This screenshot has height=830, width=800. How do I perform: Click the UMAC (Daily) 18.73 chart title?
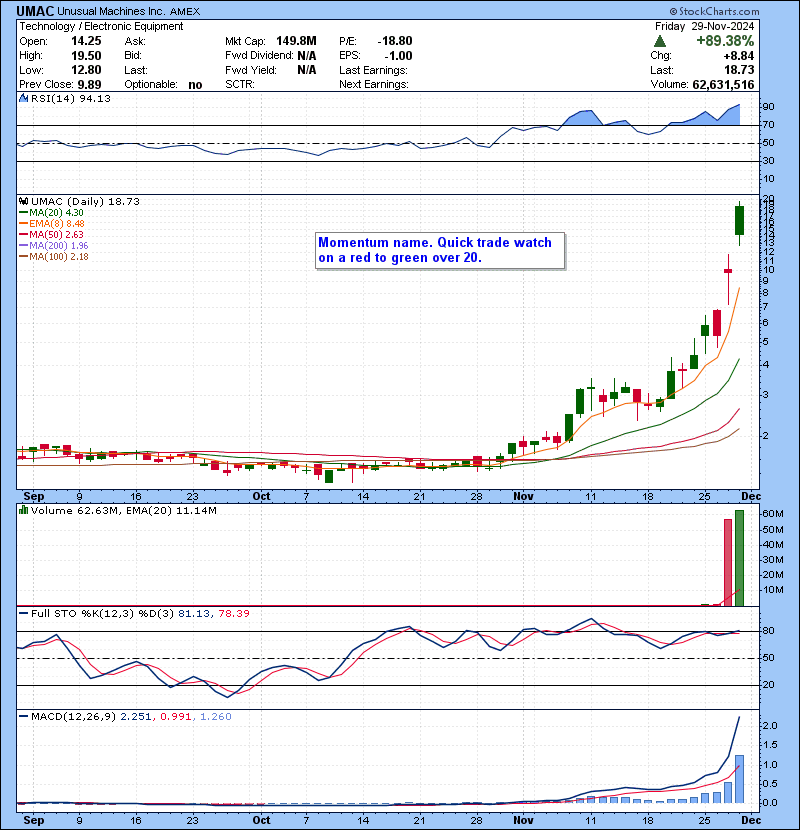point(85,202)
